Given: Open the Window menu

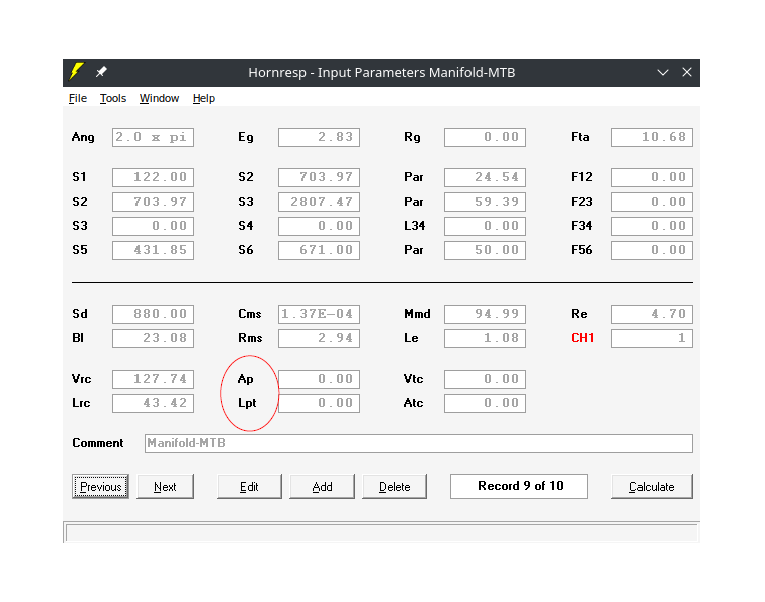Looking at the screenshot, I should [159, 98].
